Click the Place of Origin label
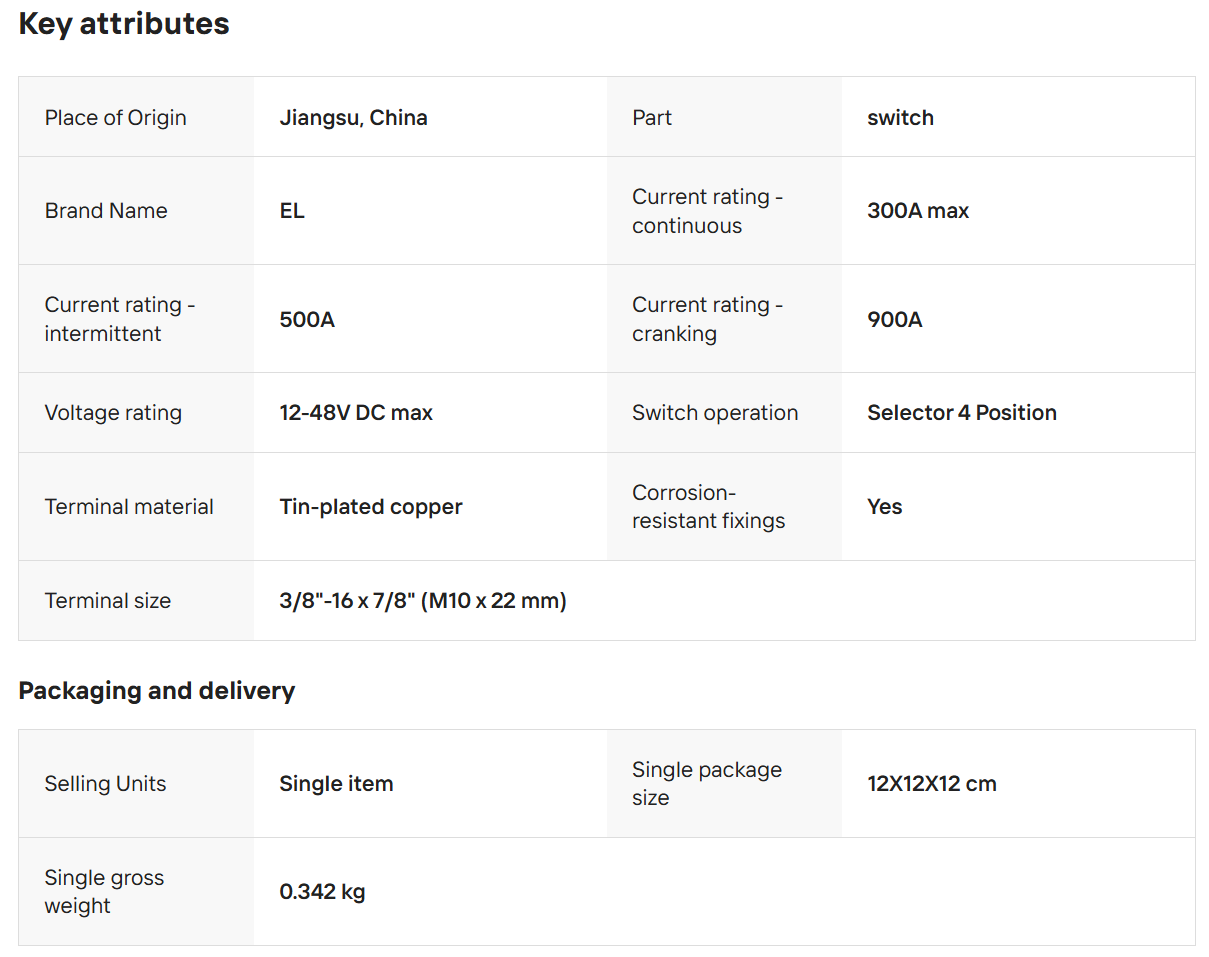This screenshot has height=957, width=1209. tap(115, 118)
